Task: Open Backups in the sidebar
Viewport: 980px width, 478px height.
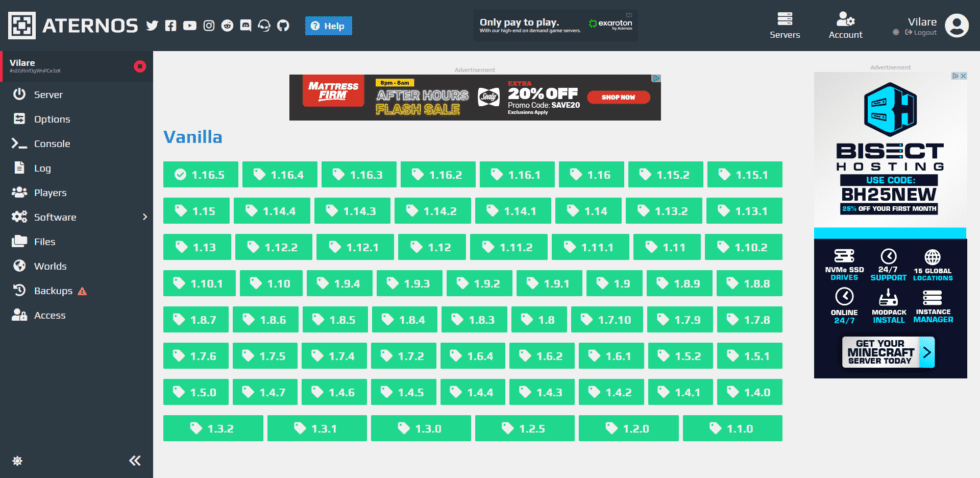Action: (76, 291)
